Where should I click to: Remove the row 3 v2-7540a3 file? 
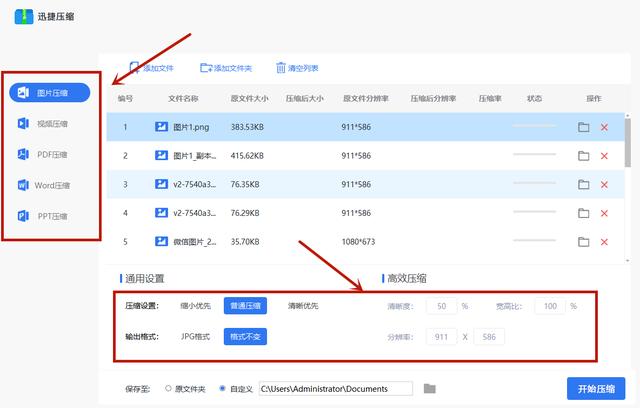click(604, 184)
